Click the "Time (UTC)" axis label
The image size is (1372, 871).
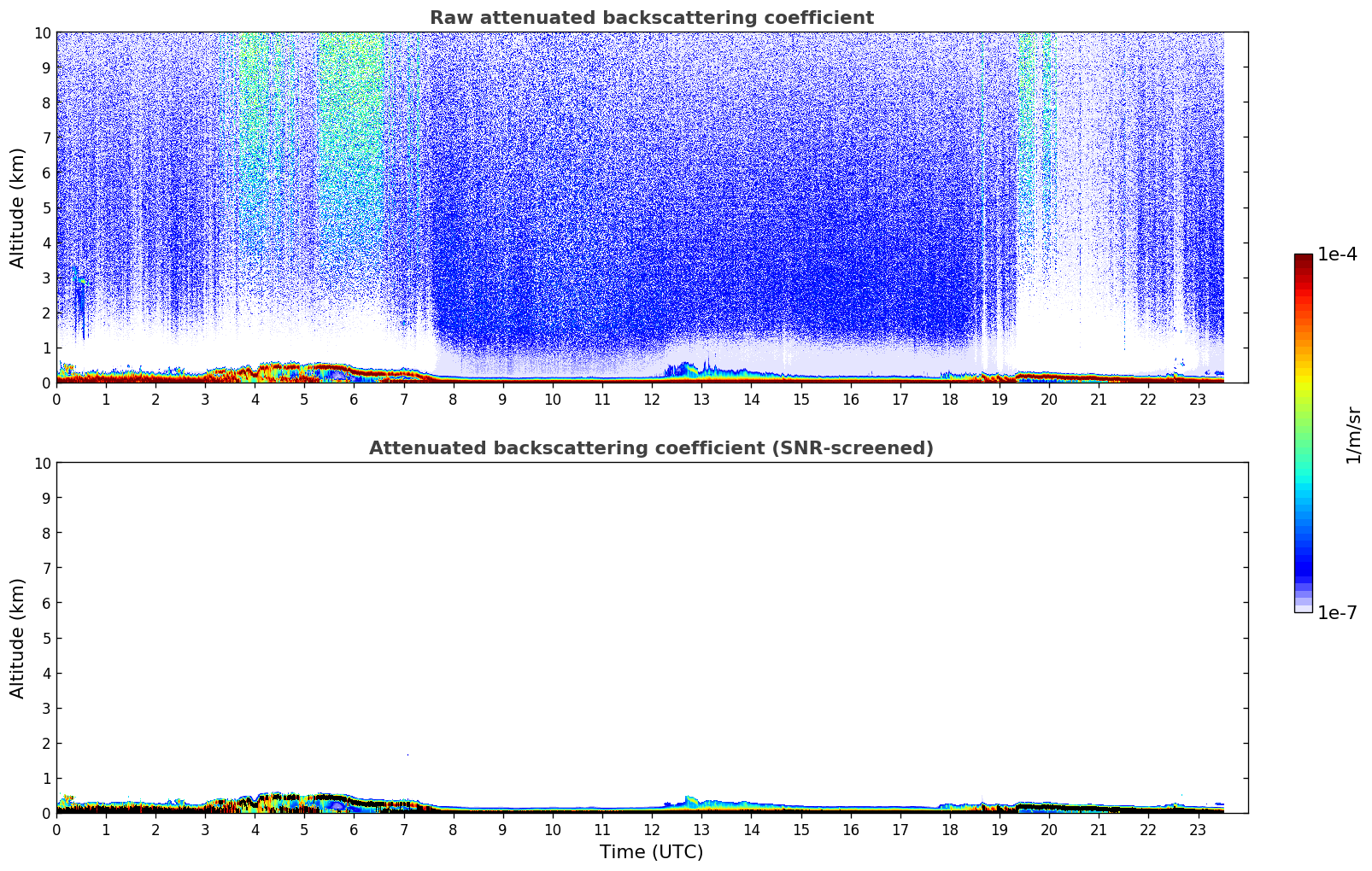click(652, 852)
